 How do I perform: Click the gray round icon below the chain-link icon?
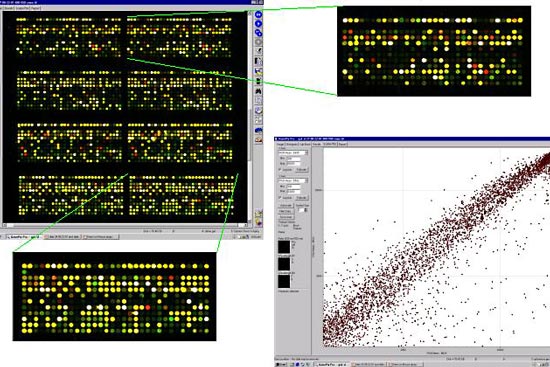259,42
